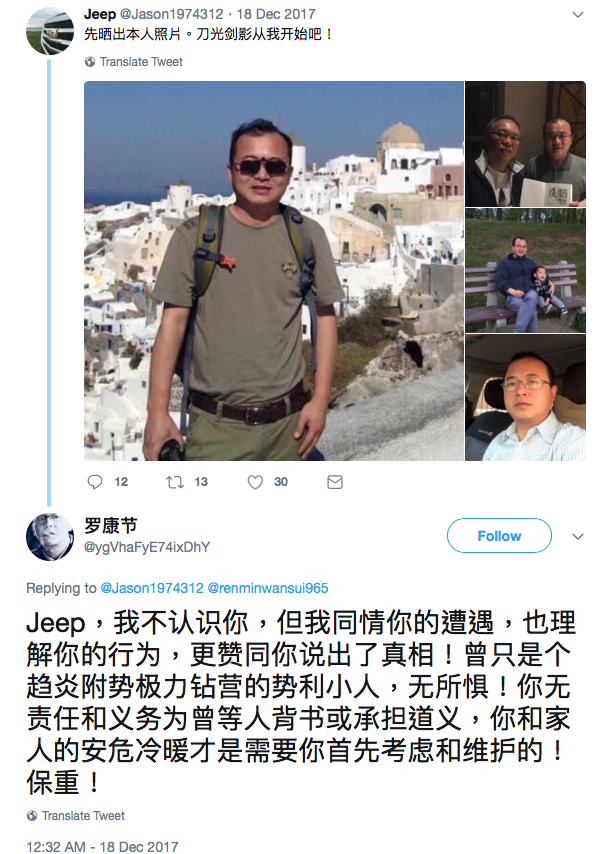Like the tweet with heart icon
The height and width of the screenshot is (854, 604).
coord(255,482)
